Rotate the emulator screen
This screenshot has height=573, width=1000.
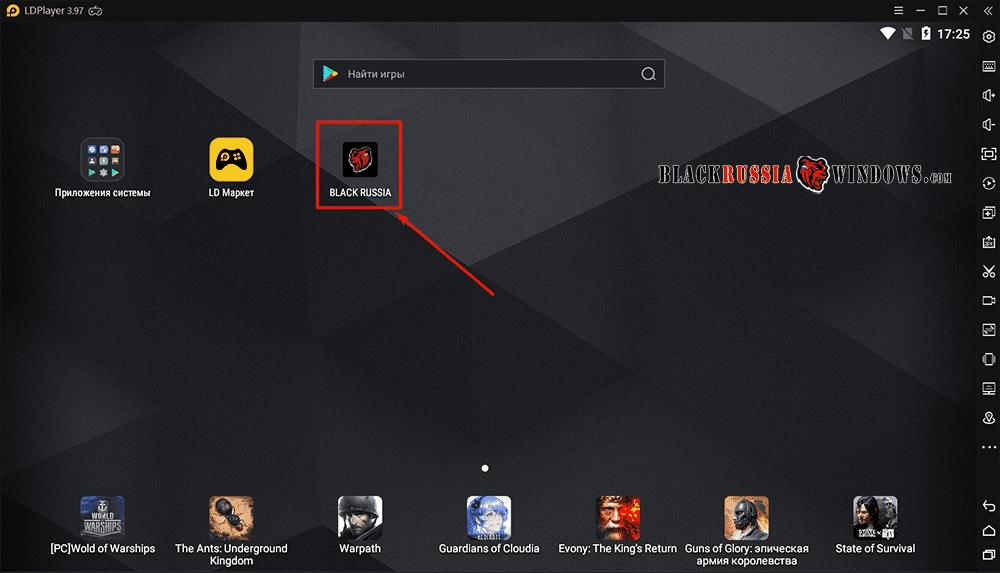point(989,359)
